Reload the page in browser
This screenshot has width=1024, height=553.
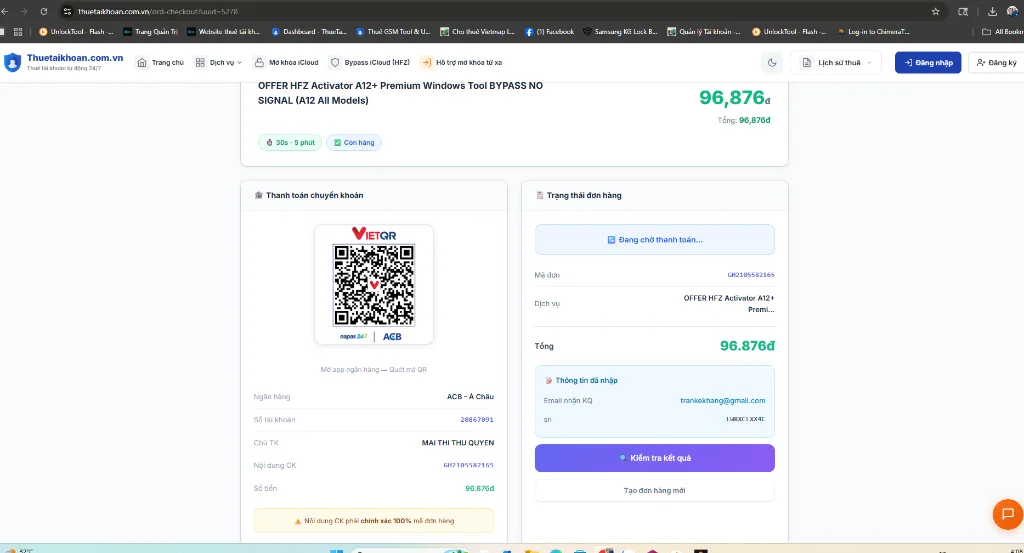[x=44, y=11]
